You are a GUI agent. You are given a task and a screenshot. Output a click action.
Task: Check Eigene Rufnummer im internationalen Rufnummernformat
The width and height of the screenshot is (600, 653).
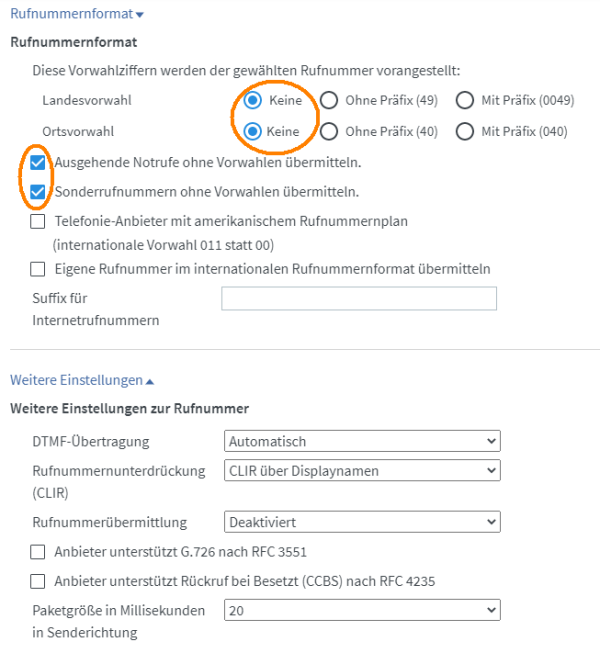[37, 269]
